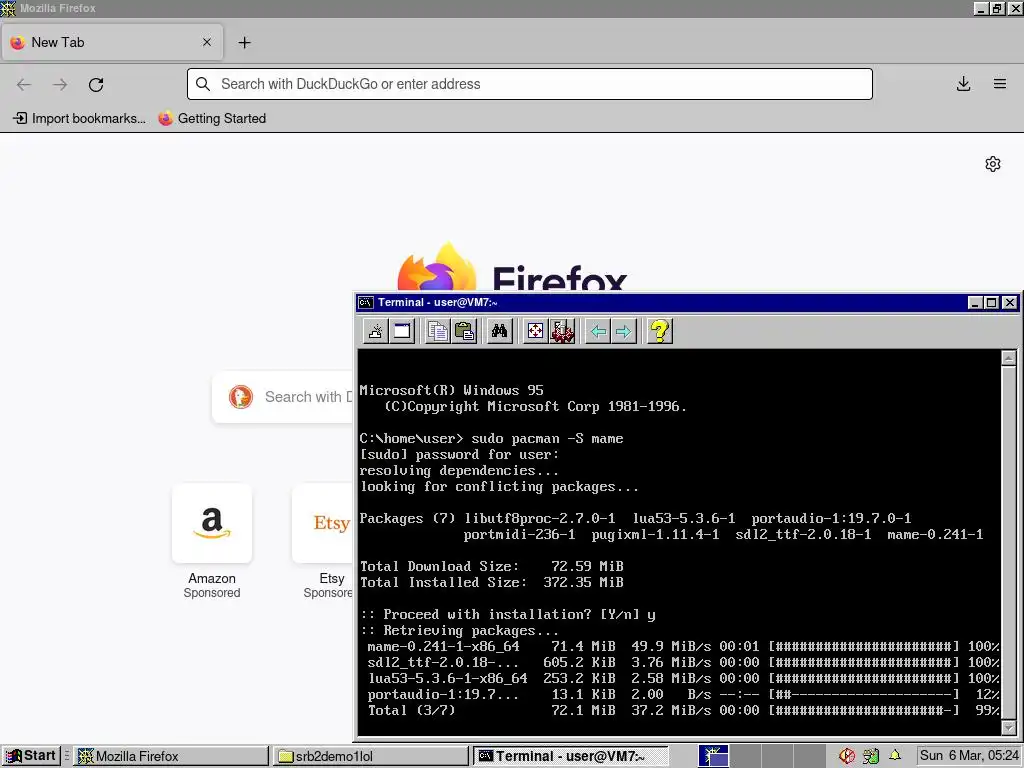The image size is (1024, 768).
Task: Click 'mame-0.241-1-x86_64' download row
Action: pos(683,647)
